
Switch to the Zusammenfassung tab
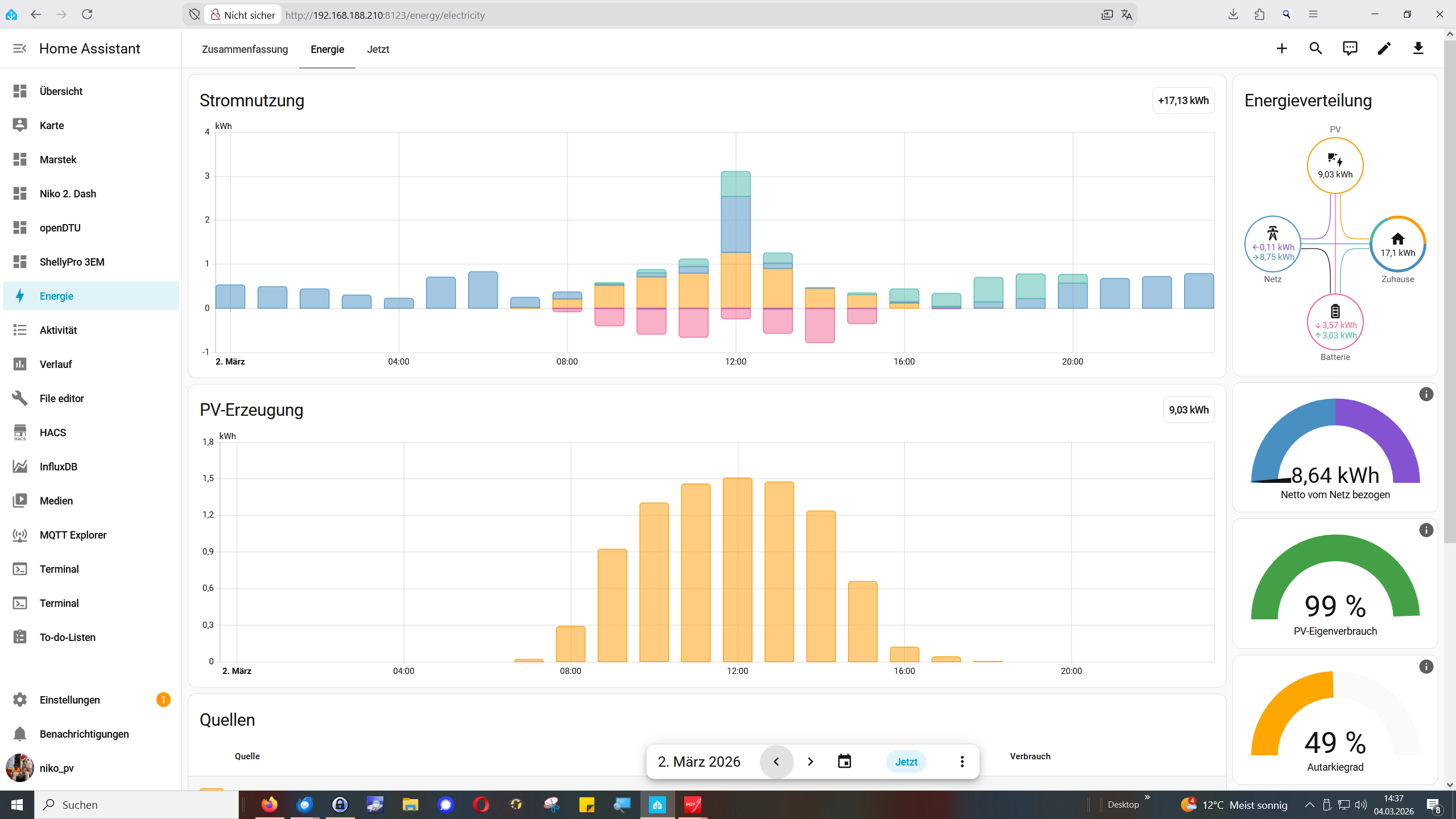[x=245, y=49]
